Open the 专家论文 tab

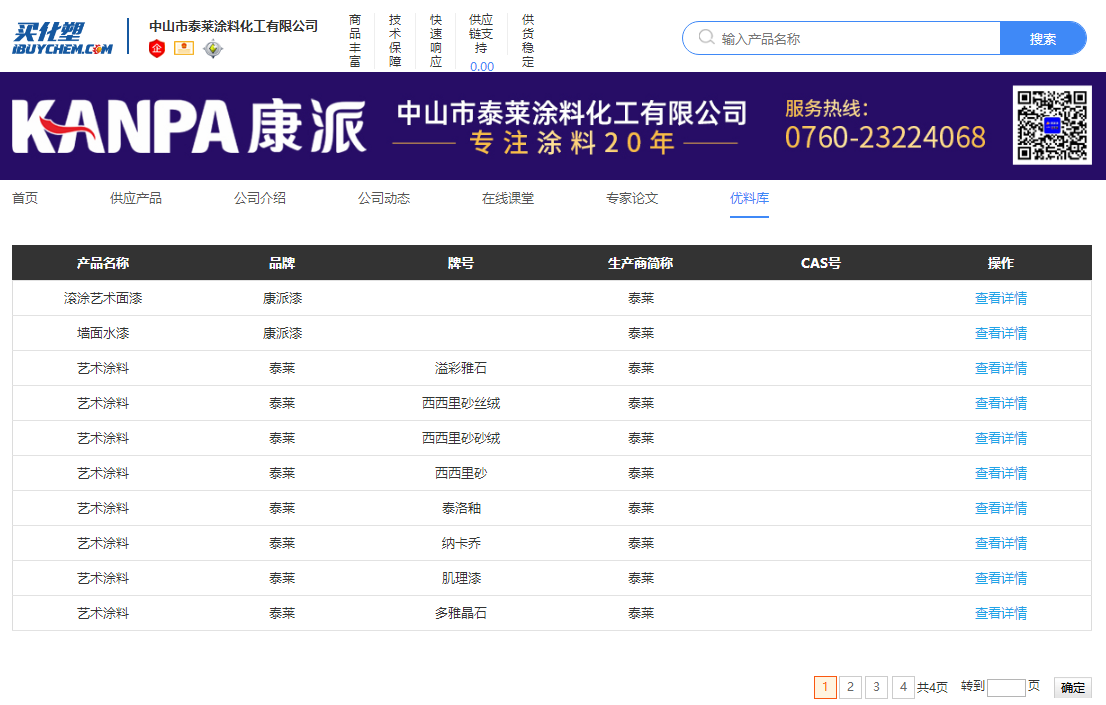[x=632, y=198]
